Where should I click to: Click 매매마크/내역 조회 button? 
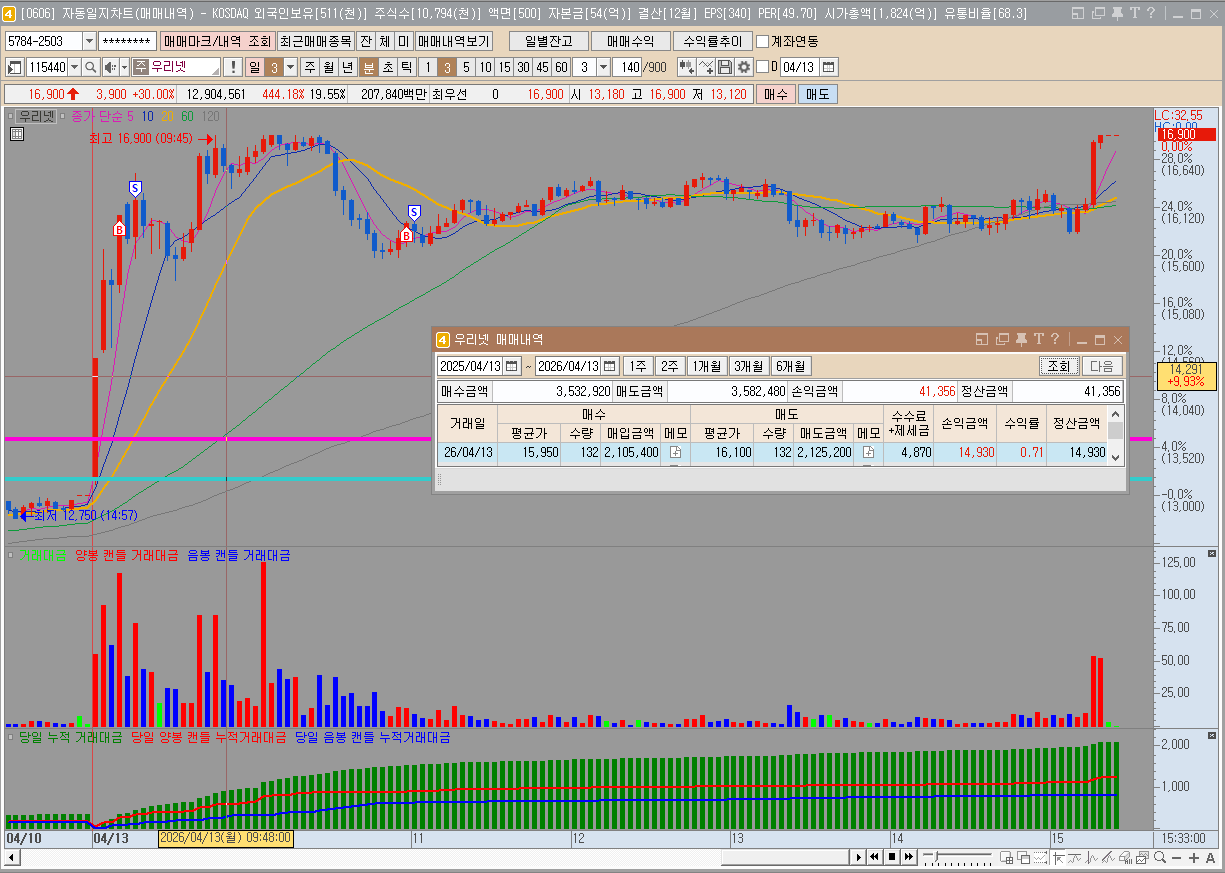217,42
